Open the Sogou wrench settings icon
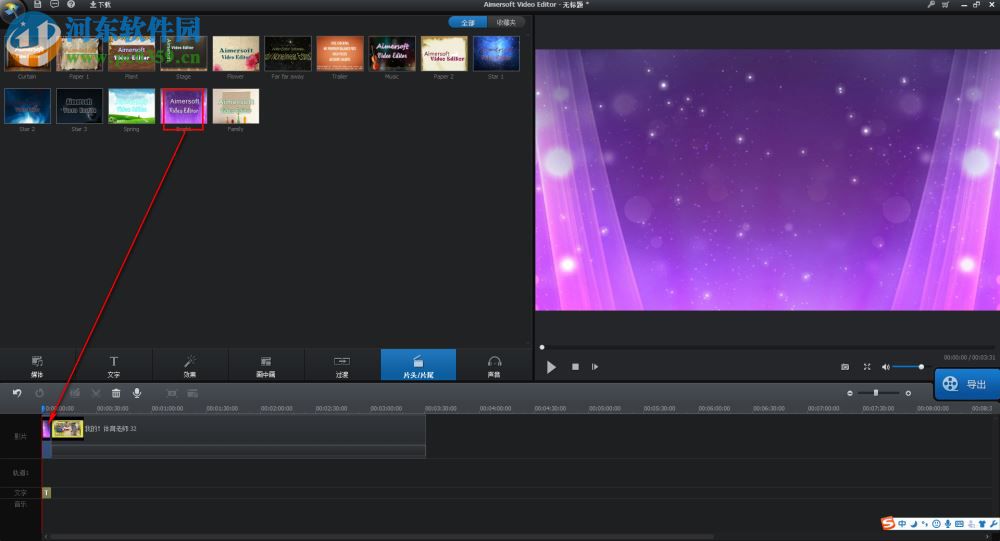 pos(994,524)
